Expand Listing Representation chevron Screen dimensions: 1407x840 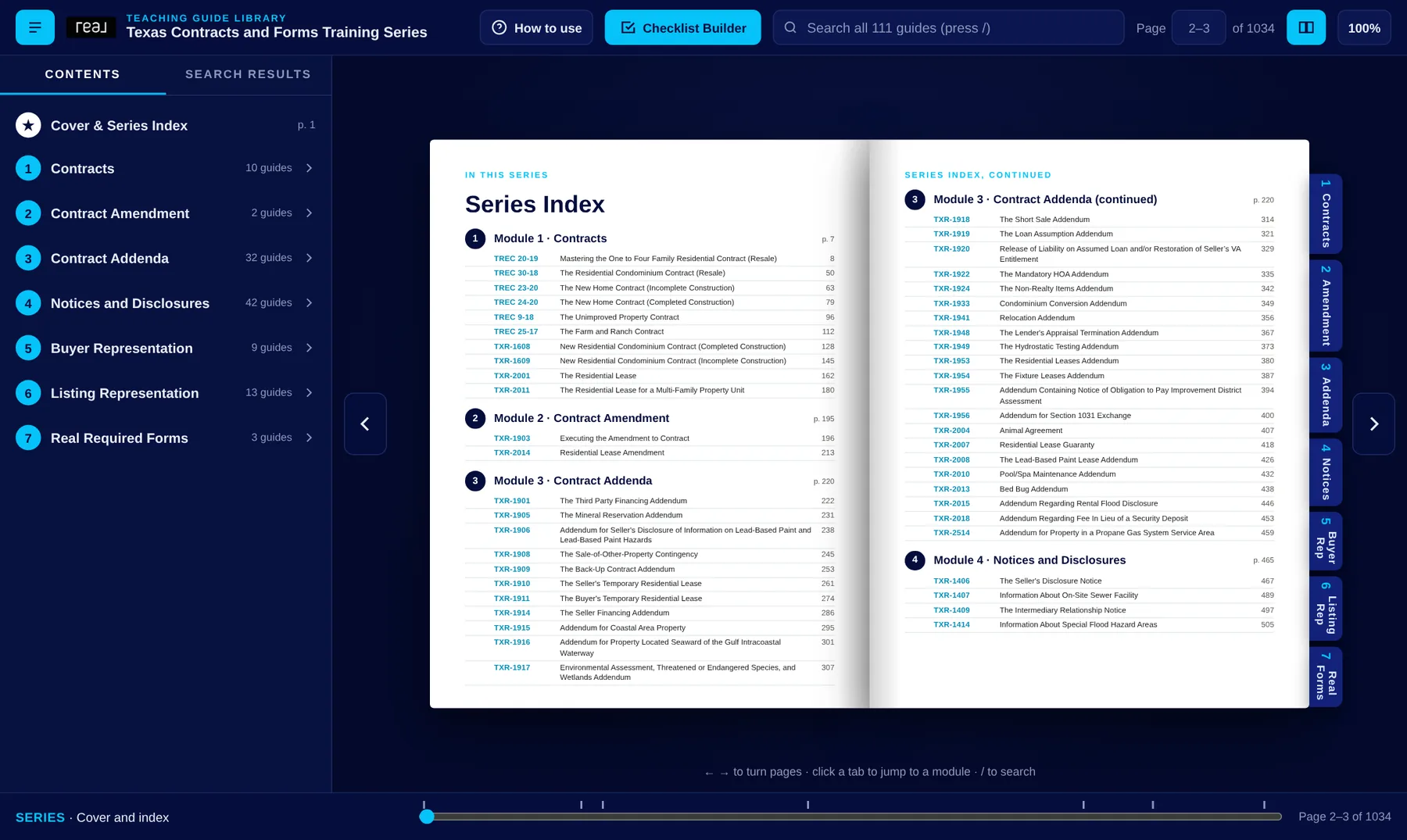click(x=310, y=392)
